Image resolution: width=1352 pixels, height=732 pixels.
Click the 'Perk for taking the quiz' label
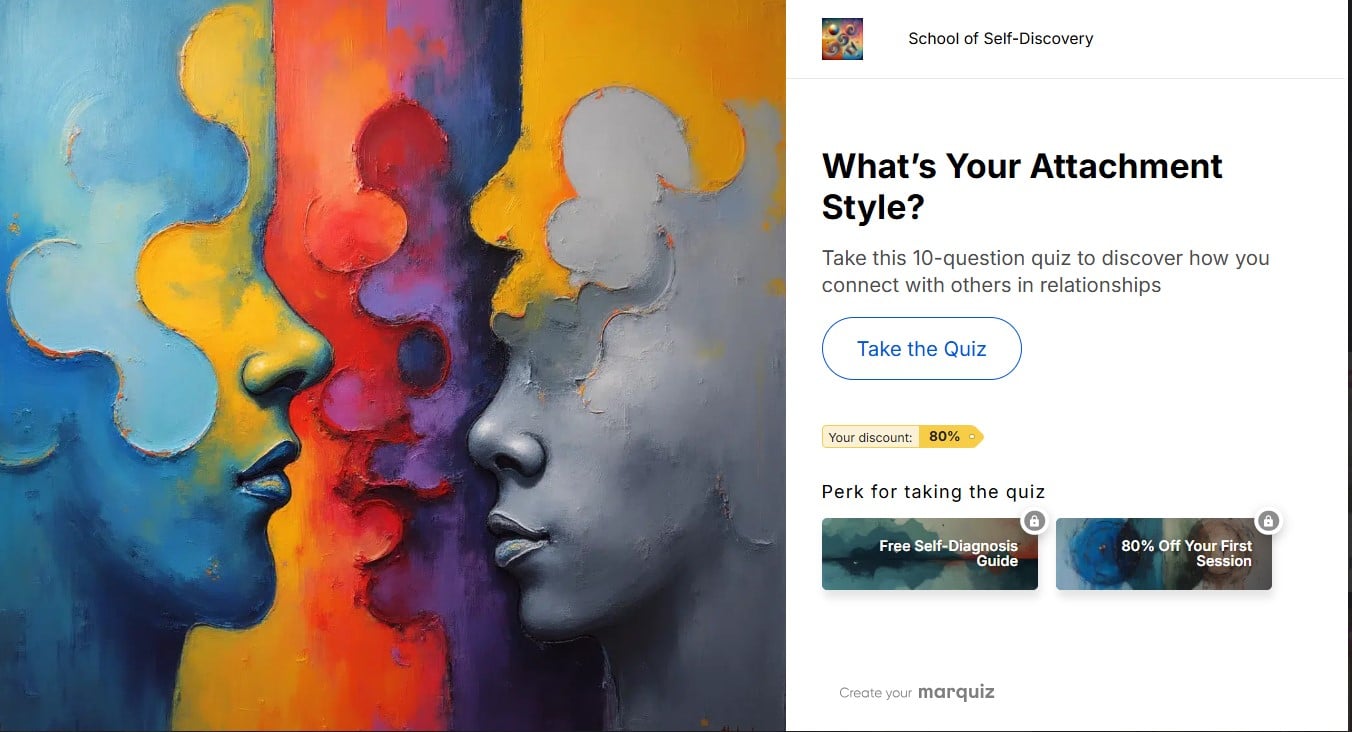point(933,491)
